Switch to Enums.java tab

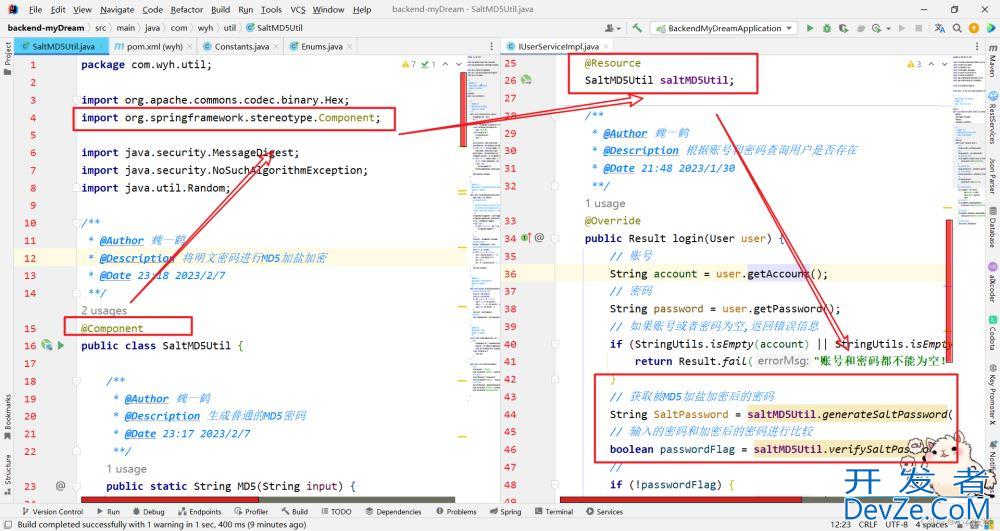[321, 47]
